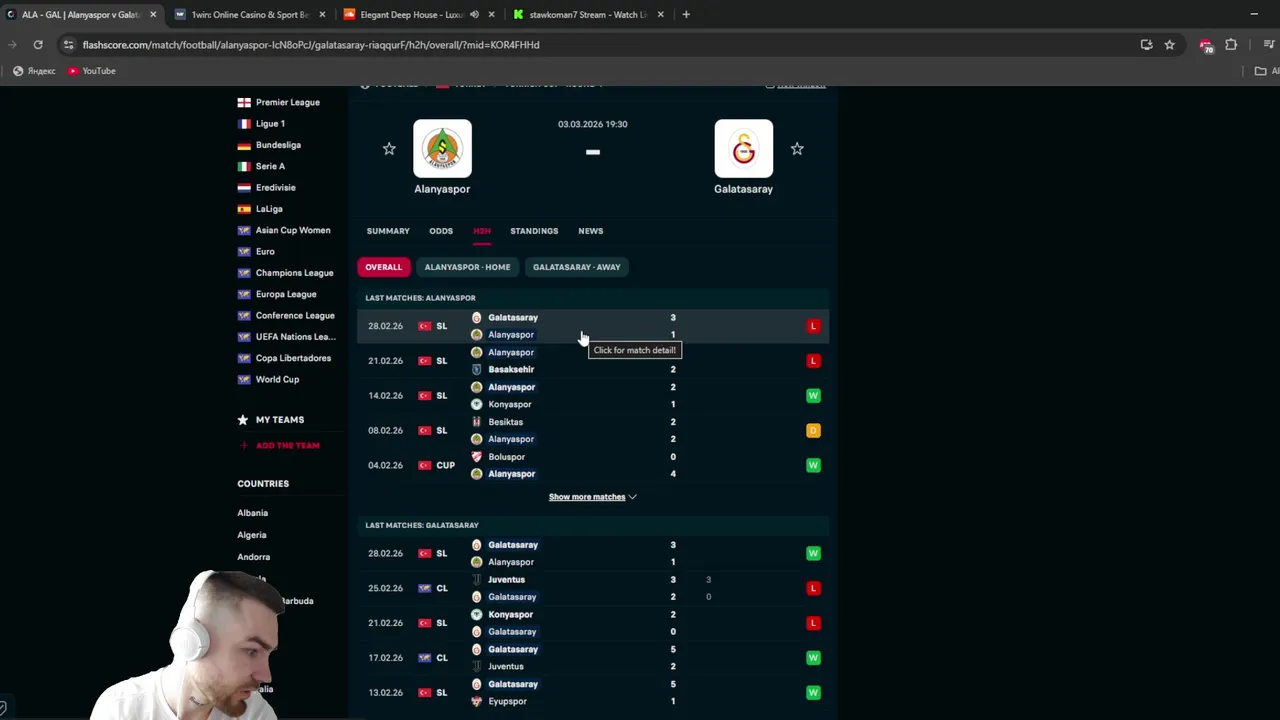Image resolution: width=1280 pixels, height=720 pixels.
Task: Click the address bar URL field
Action: pos(600,45)
